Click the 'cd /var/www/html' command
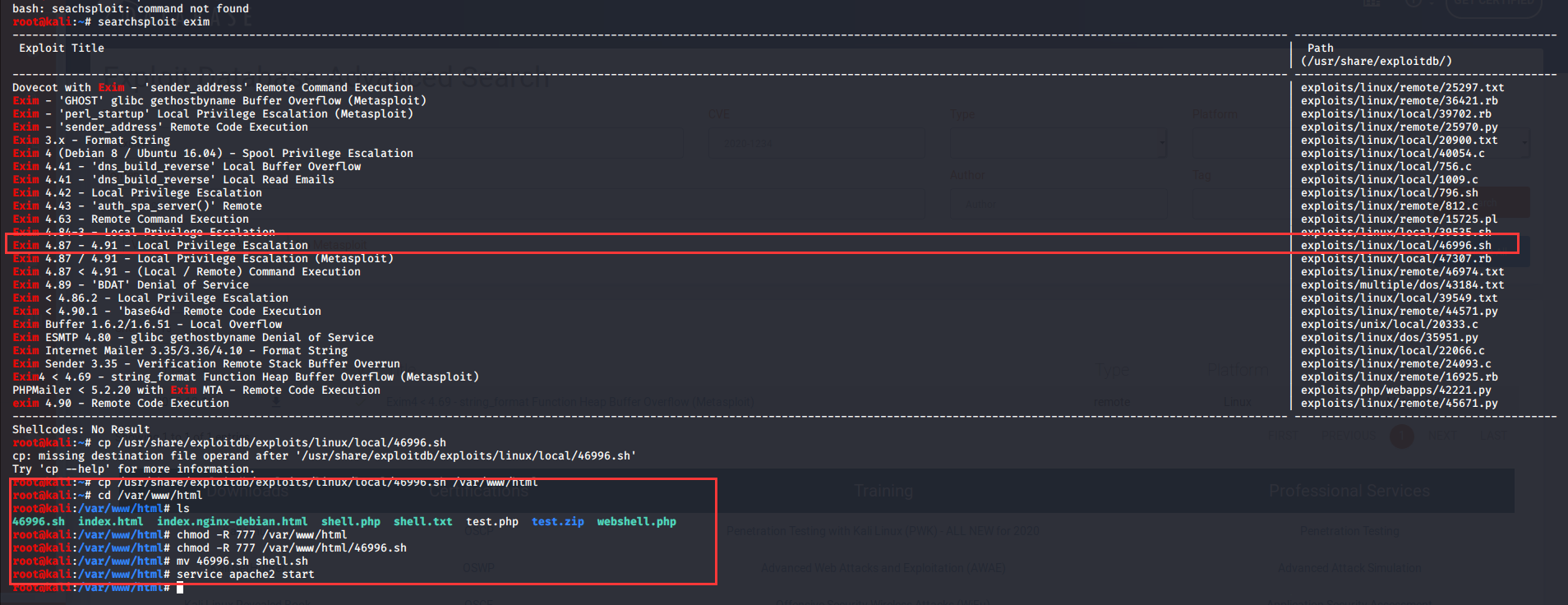Image resolution: width=1568 pixels, height=605 pixels. pos(150,496)
